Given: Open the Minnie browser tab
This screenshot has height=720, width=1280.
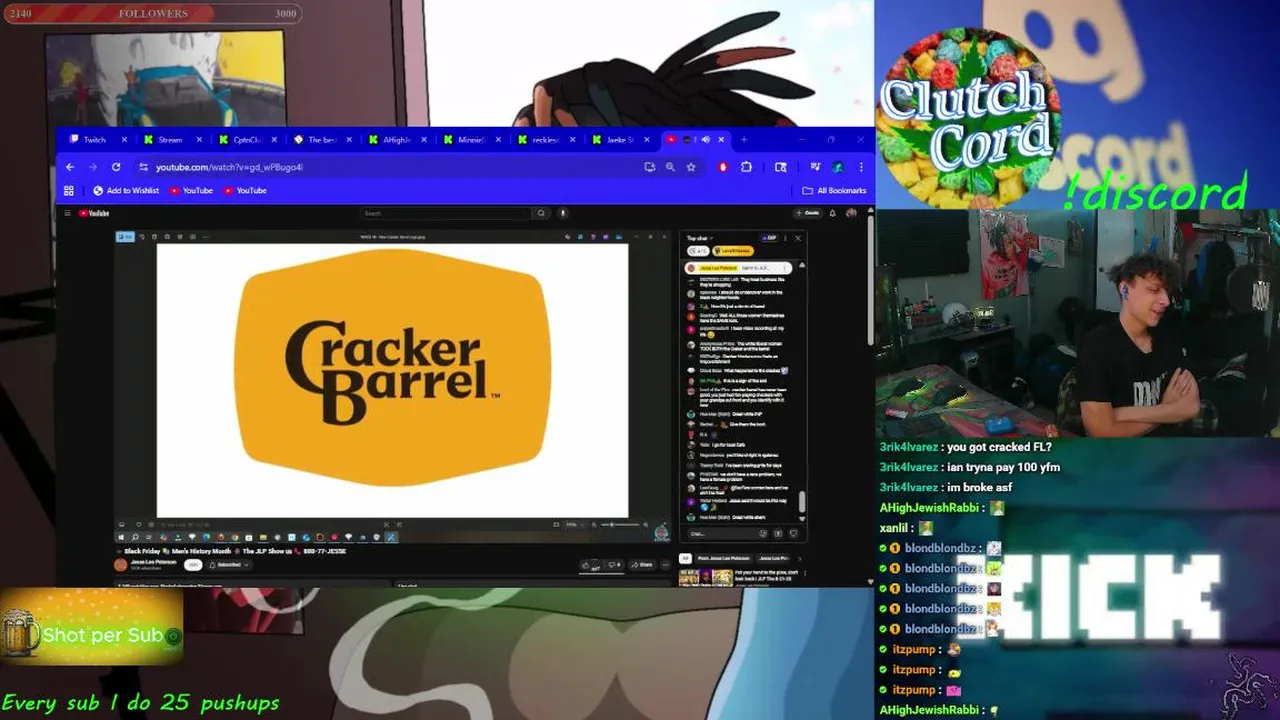Looking at the screenshot, I should [471, 140].
